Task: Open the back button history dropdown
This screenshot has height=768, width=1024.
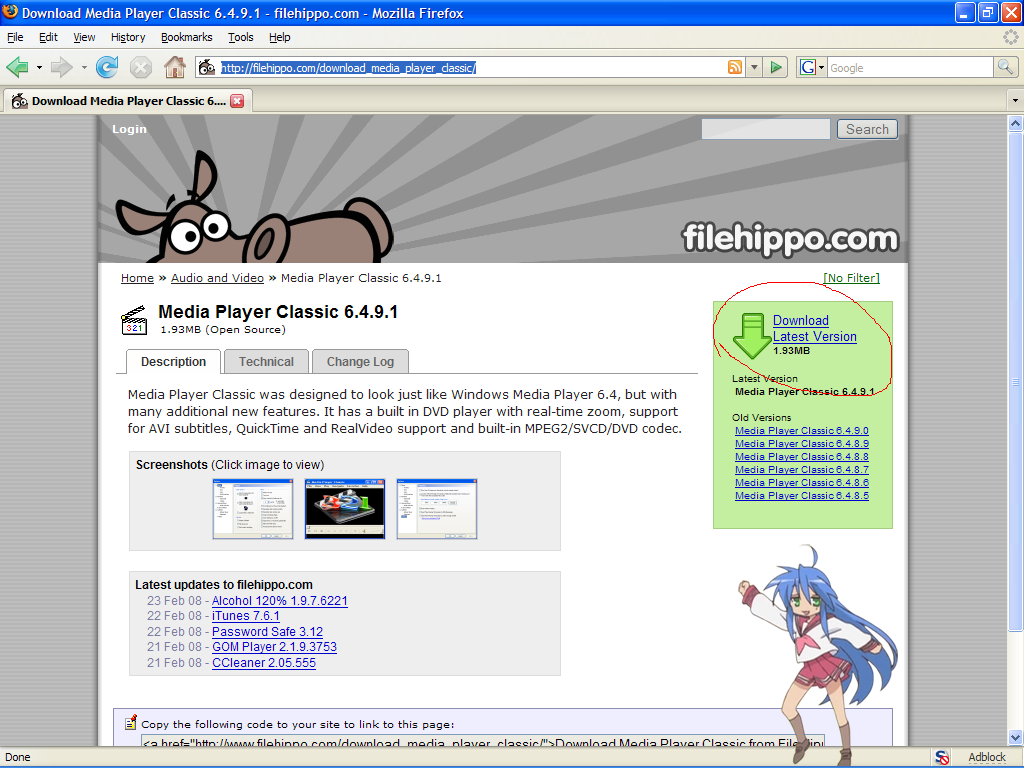Action: (38, 67)
